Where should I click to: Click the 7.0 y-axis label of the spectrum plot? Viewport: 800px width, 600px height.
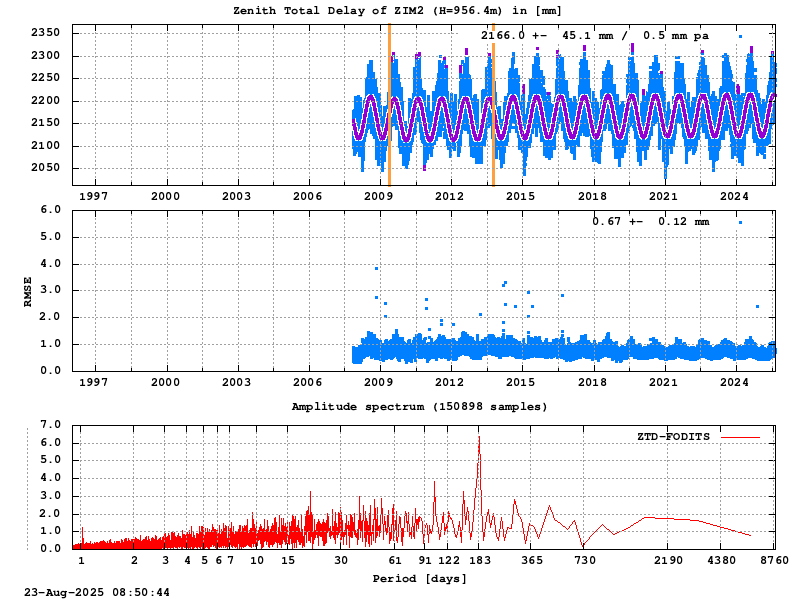coord(51,424)
